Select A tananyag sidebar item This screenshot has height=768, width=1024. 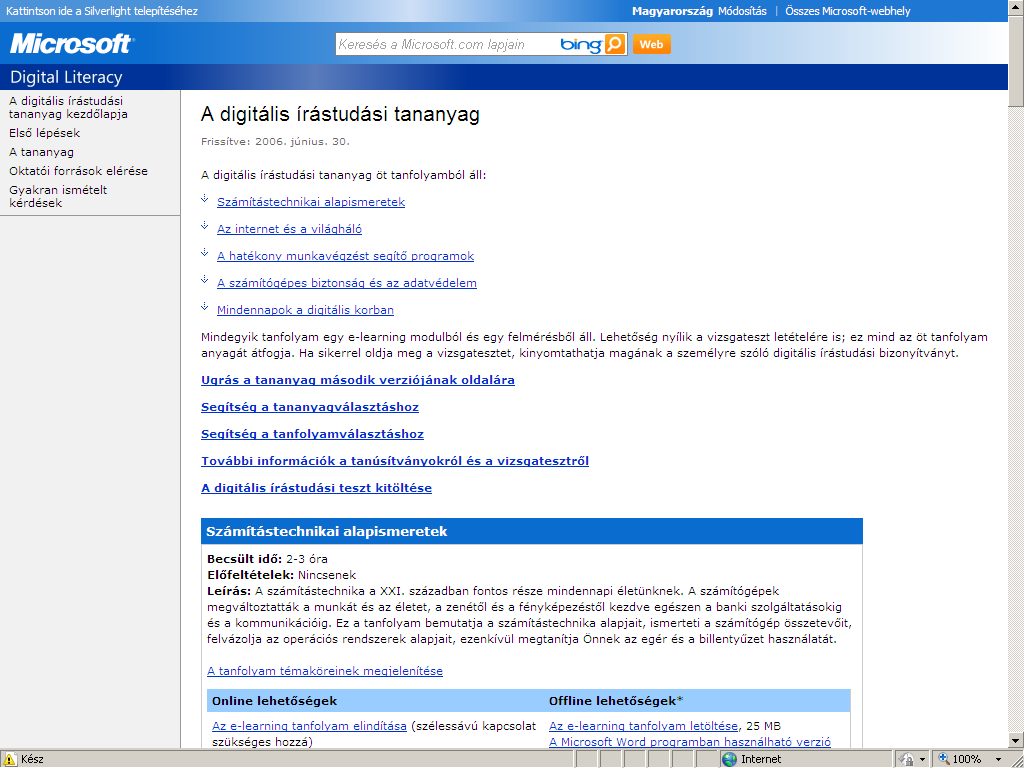click(x=41, y=152)
